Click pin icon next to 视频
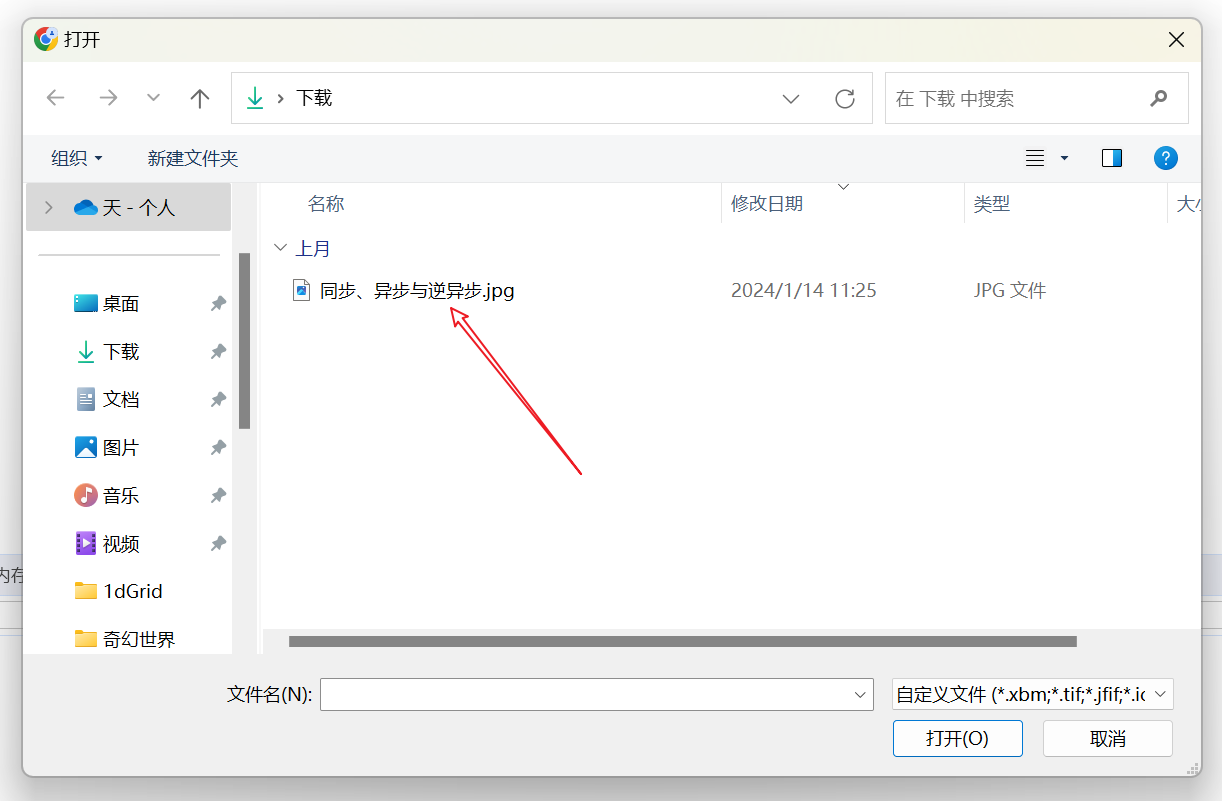1222x801 pixels. click(x=218, y=543)
